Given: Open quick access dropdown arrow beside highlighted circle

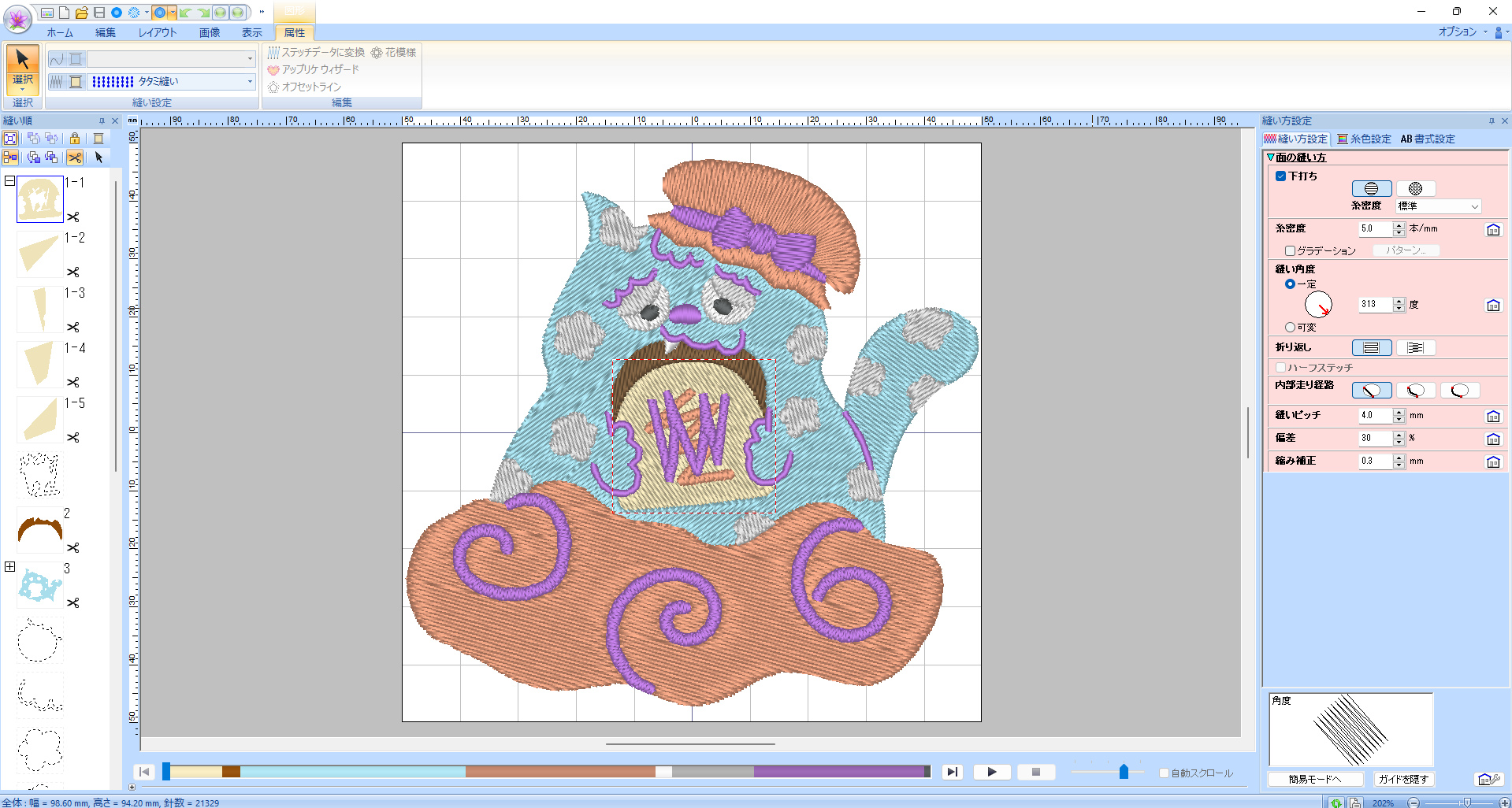Looking at the screenshot, I should pos(173,13).
